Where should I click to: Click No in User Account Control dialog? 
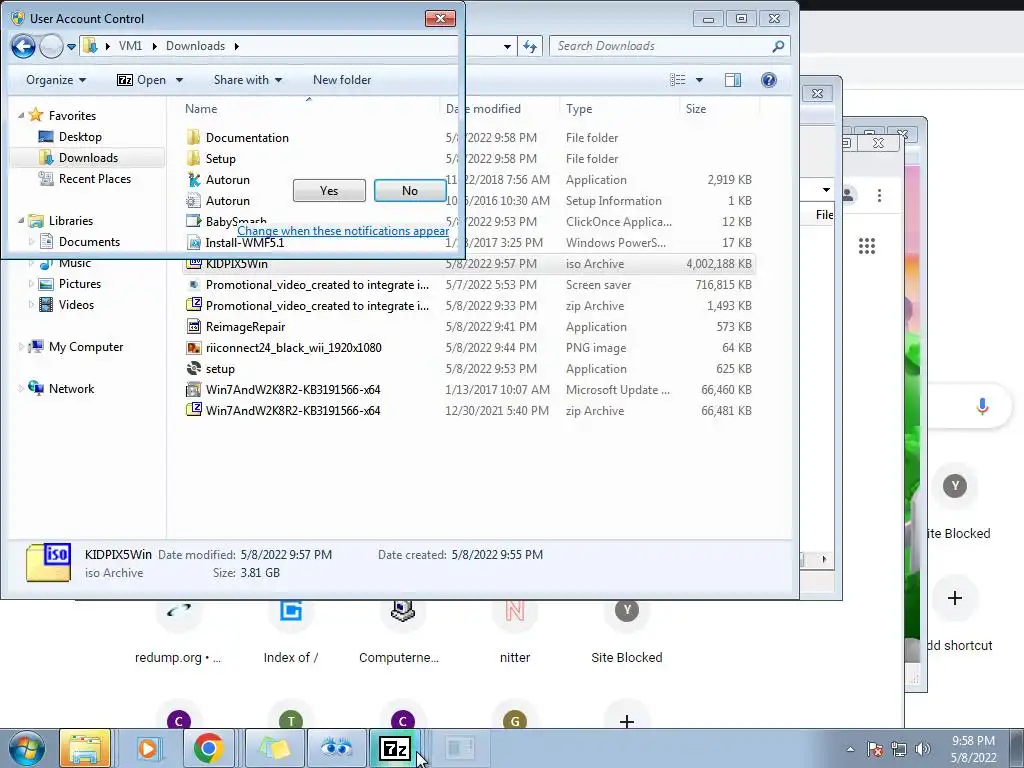pos(409,191)
